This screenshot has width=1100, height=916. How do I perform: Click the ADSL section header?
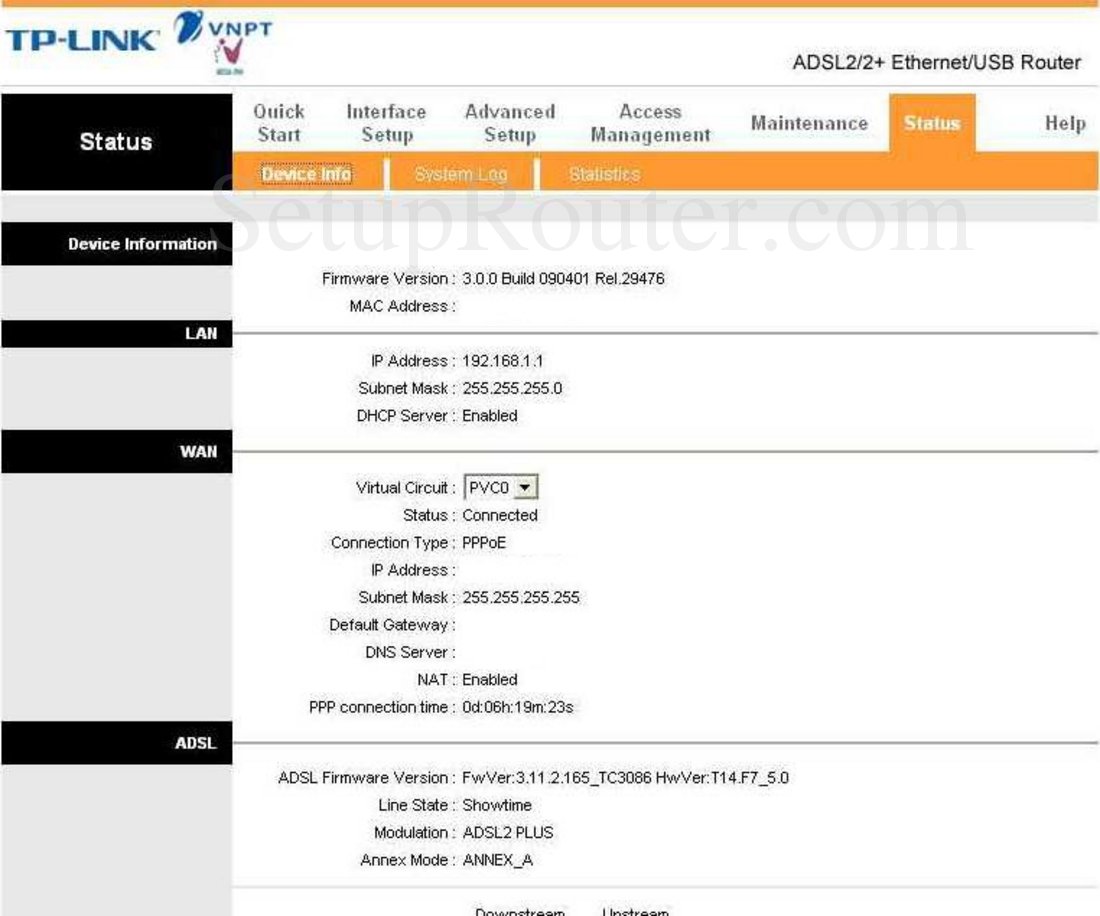pyautogui.click(x=116, y=743)
